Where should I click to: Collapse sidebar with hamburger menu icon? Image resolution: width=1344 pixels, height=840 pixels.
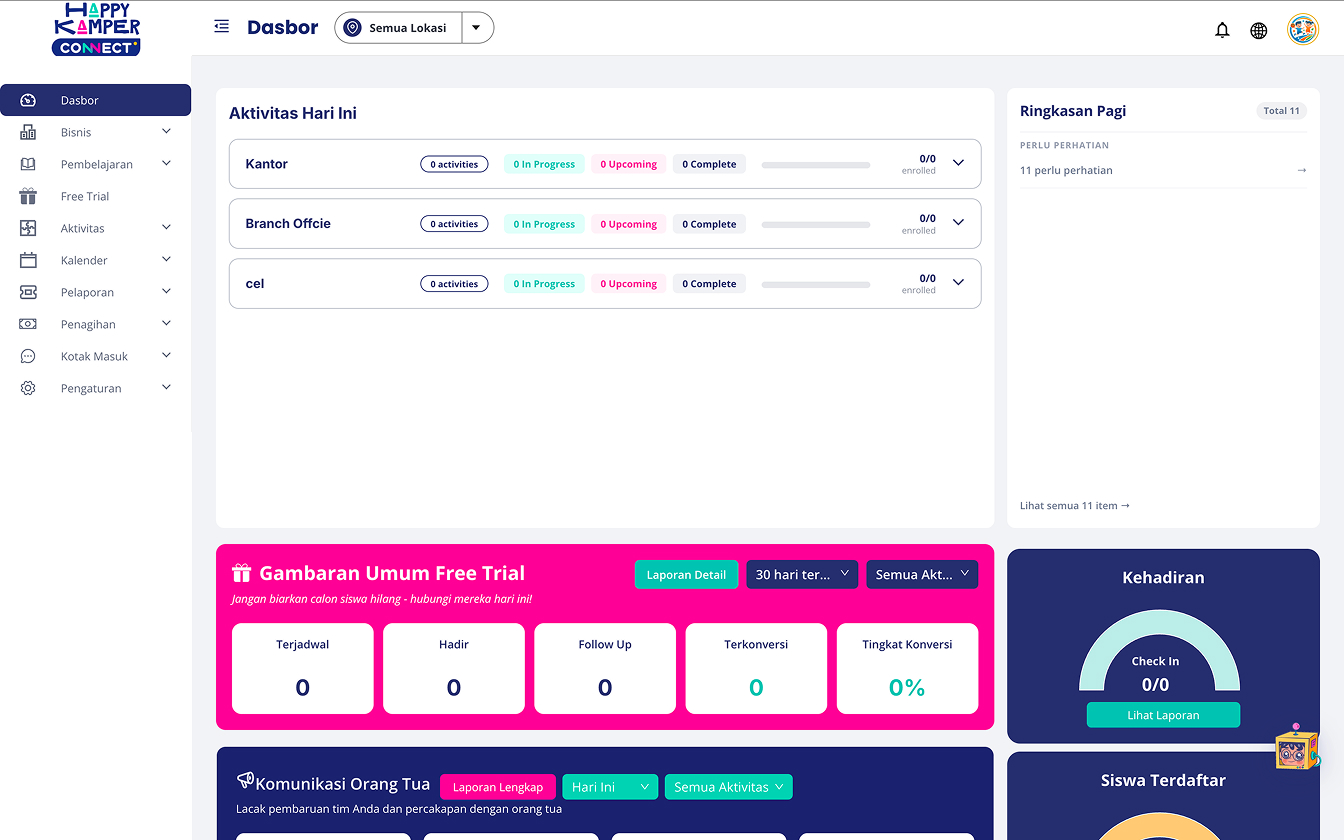pos(222,27)
